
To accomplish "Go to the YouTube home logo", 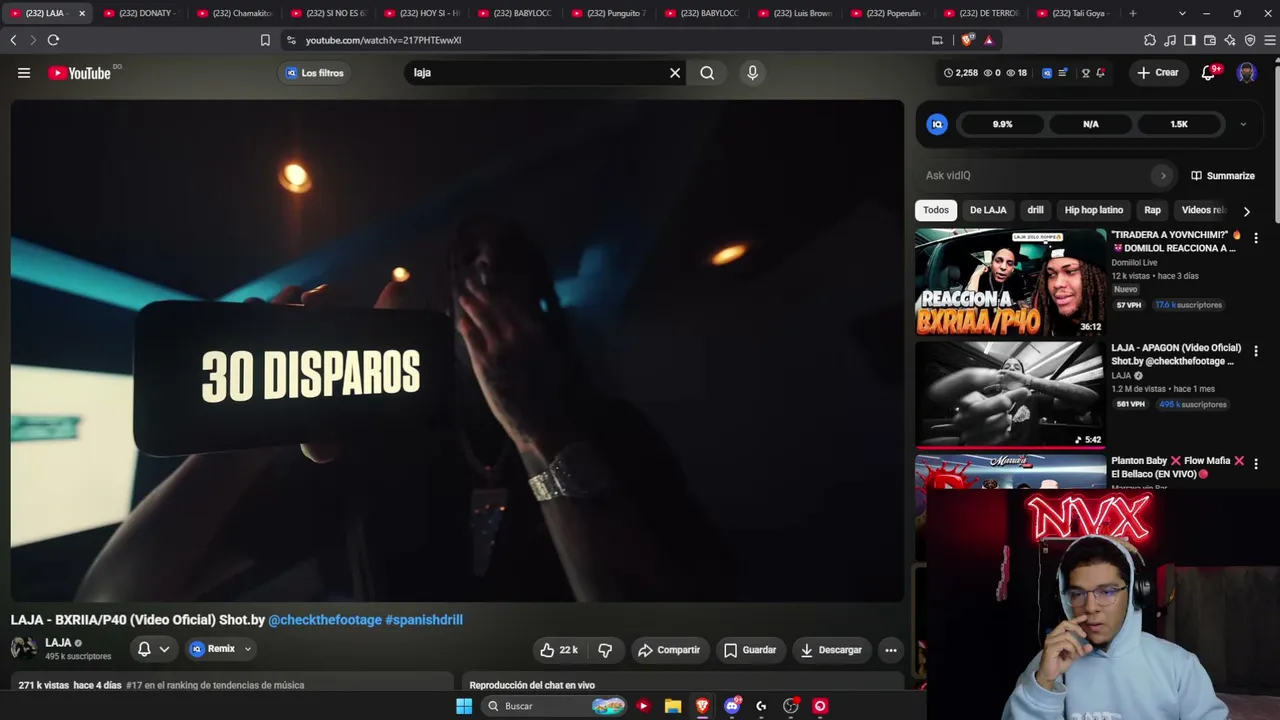I will pos(80,73).
